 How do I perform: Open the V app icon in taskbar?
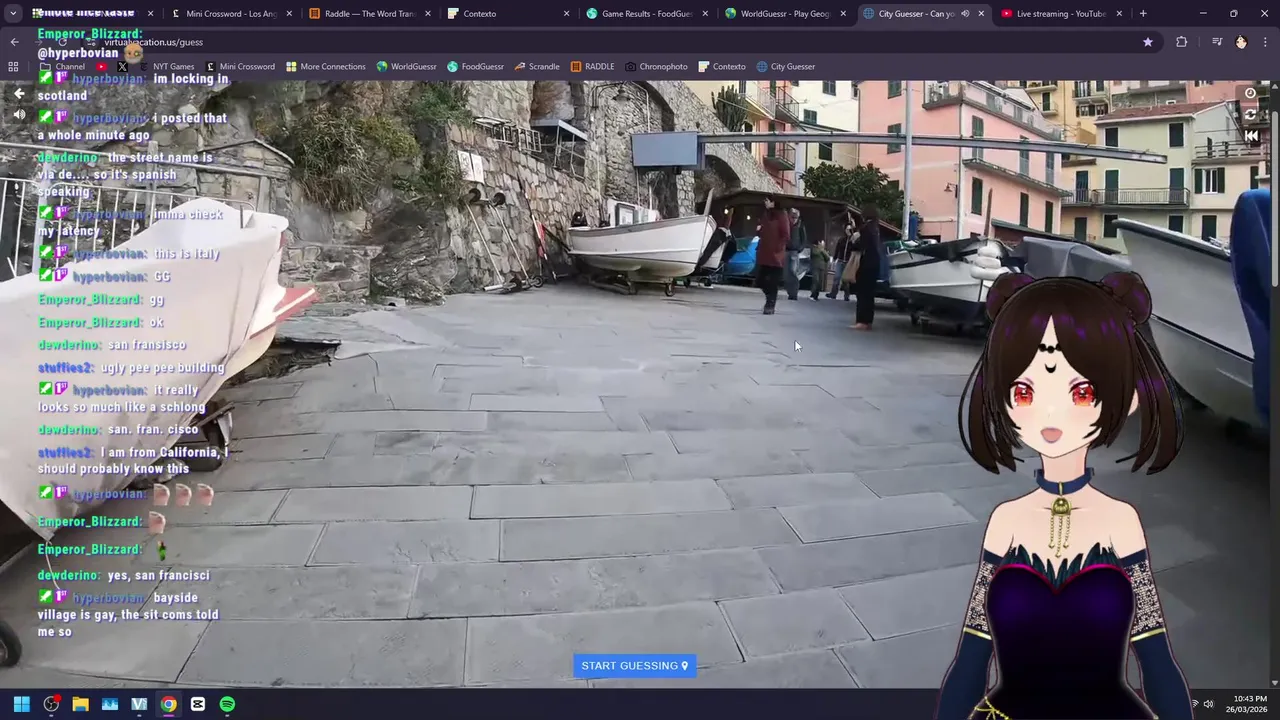(139, 704)
